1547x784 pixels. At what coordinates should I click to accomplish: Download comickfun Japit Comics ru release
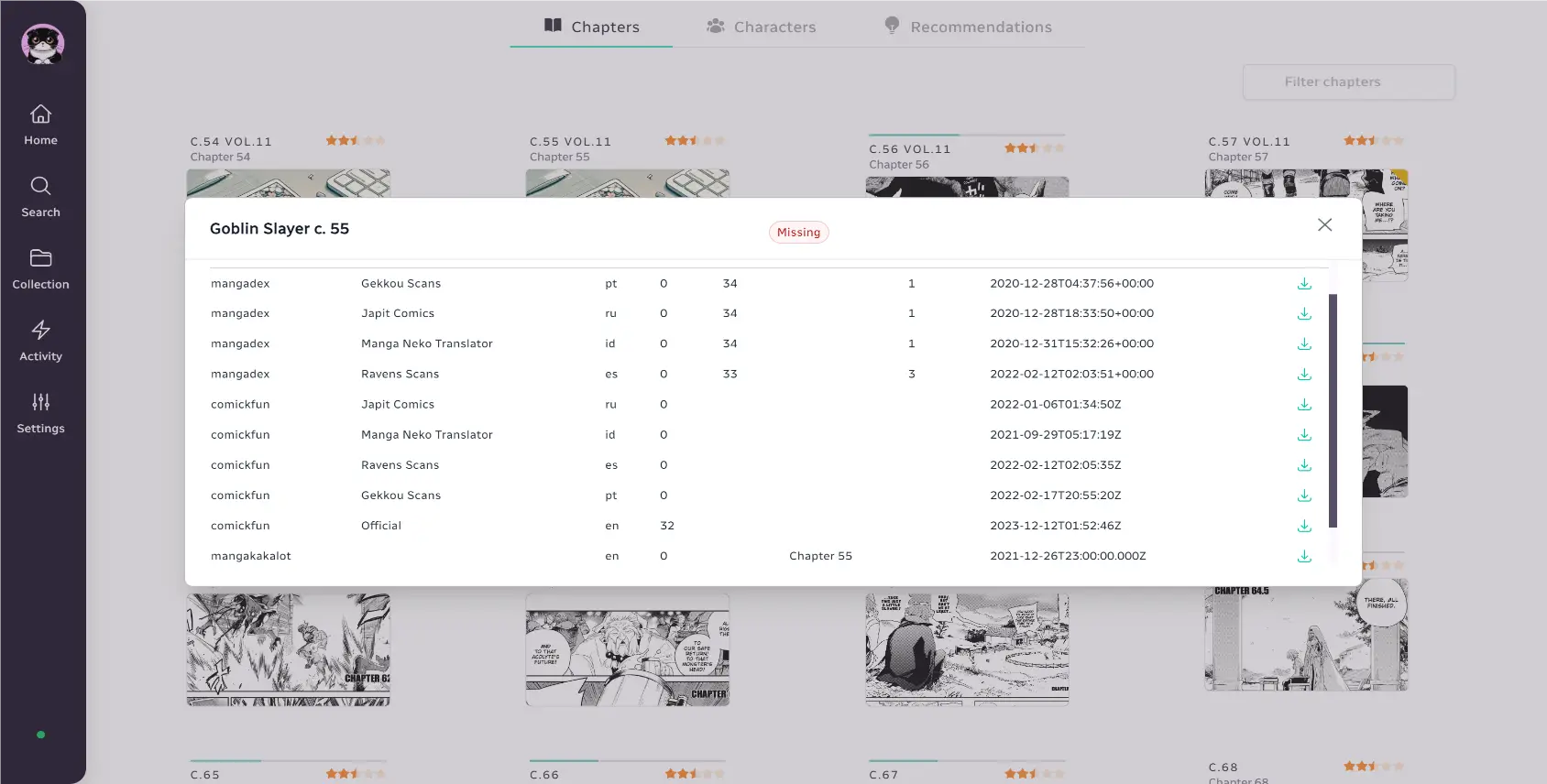pyautogui.click(x=1304, y=405)
